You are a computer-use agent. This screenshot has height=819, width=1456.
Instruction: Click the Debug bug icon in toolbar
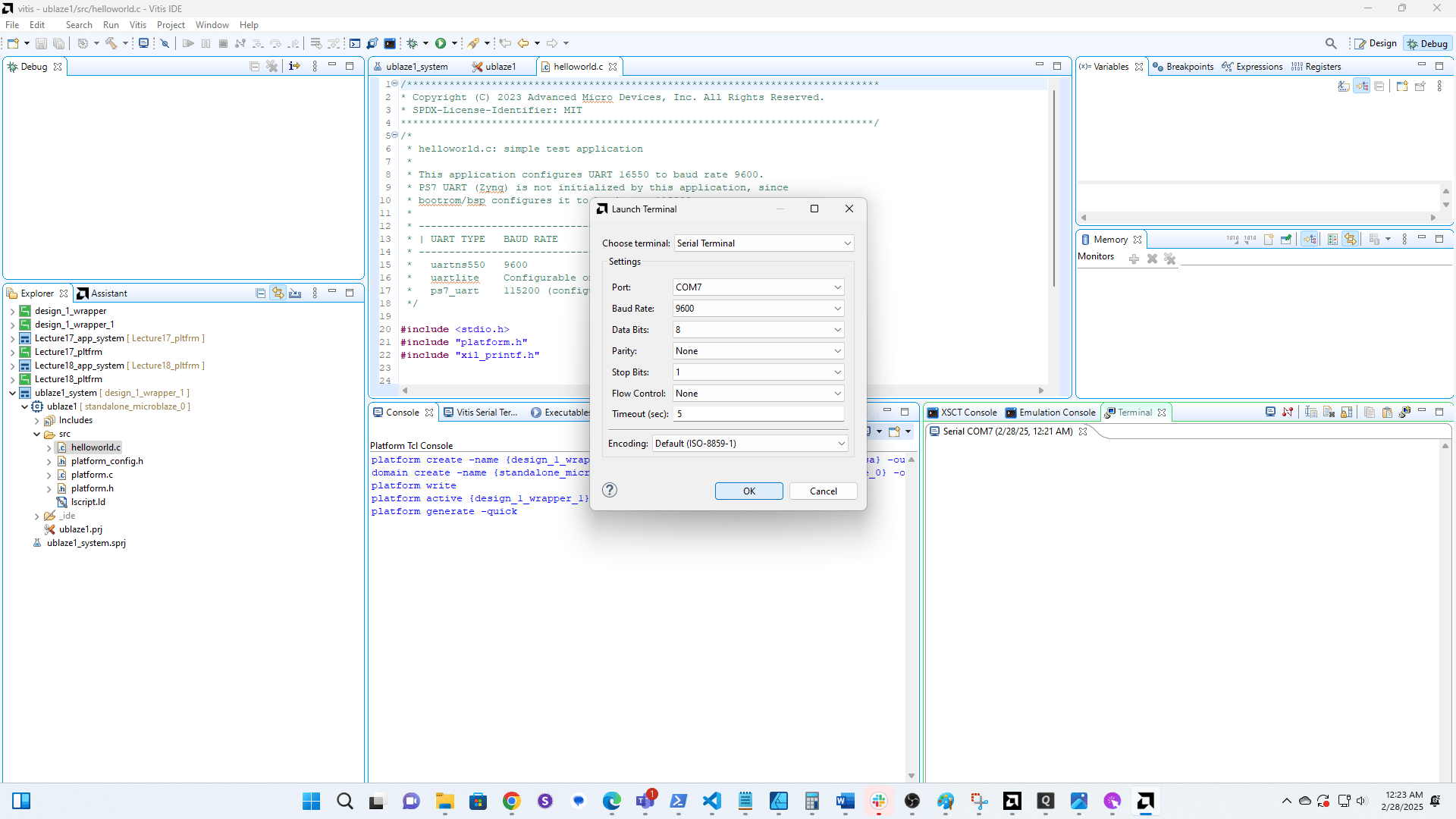tap(413, 43)
